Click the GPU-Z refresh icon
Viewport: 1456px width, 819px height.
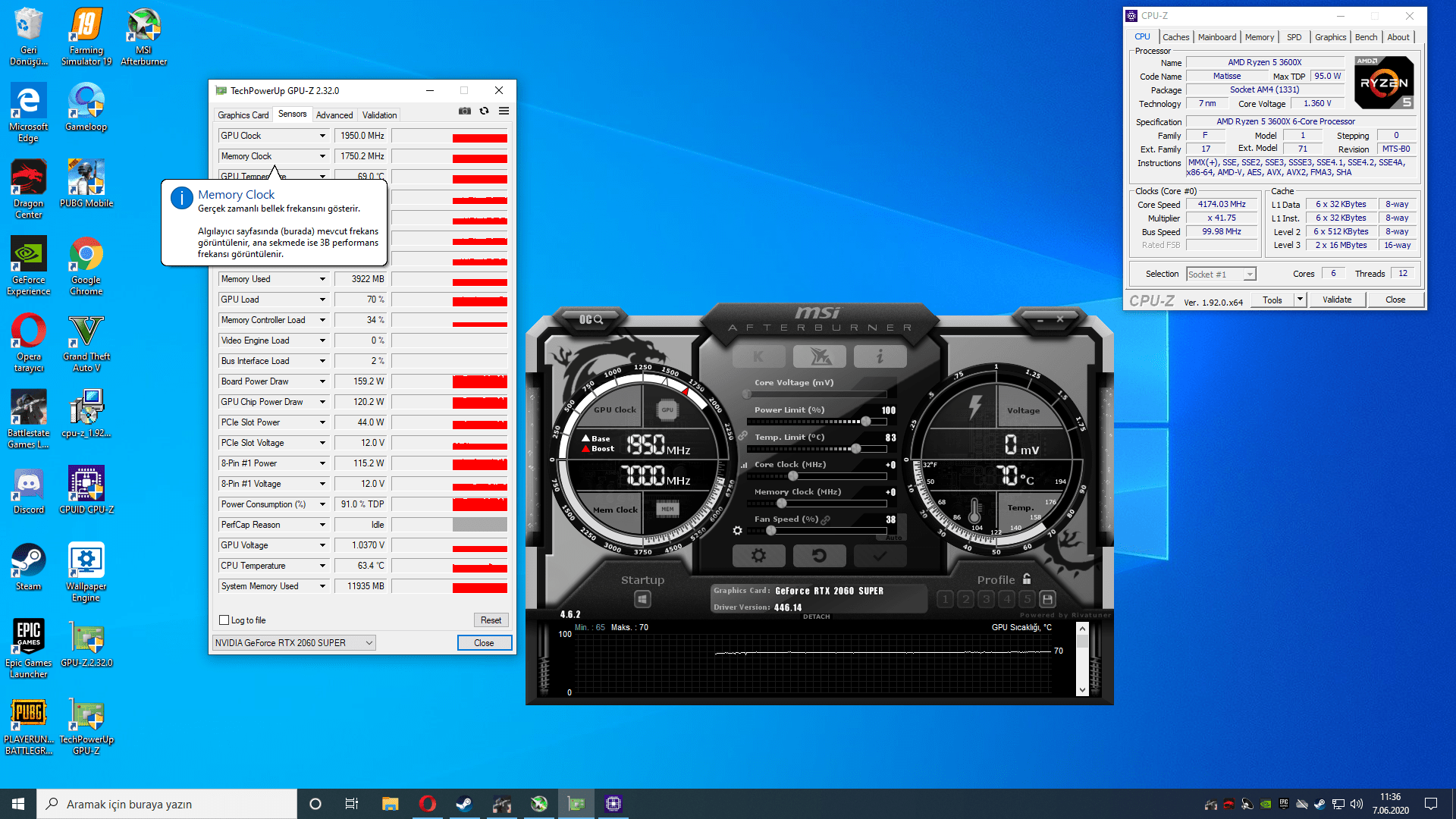(484, 111)
